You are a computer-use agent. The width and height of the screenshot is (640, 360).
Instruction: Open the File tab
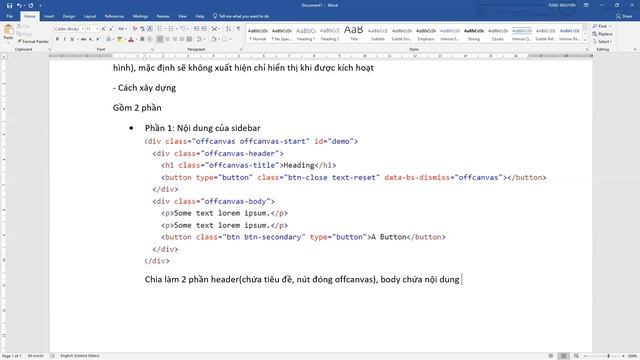[x=9, y=16]
